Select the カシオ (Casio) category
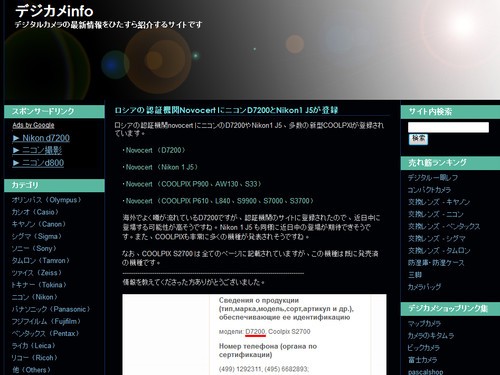Screen dimensions: 500x375 (x=35, y=212)
